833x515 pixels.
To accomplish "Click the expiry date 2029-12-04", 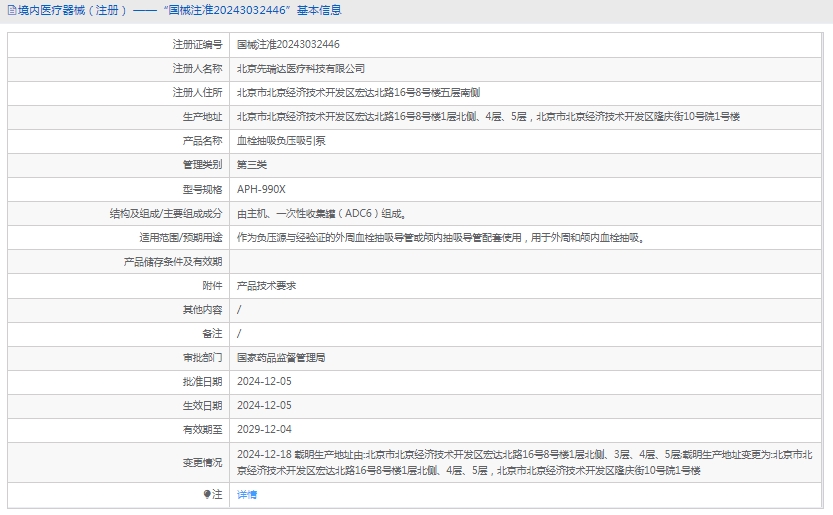I will pyautogui.click(x=264, y=429).
